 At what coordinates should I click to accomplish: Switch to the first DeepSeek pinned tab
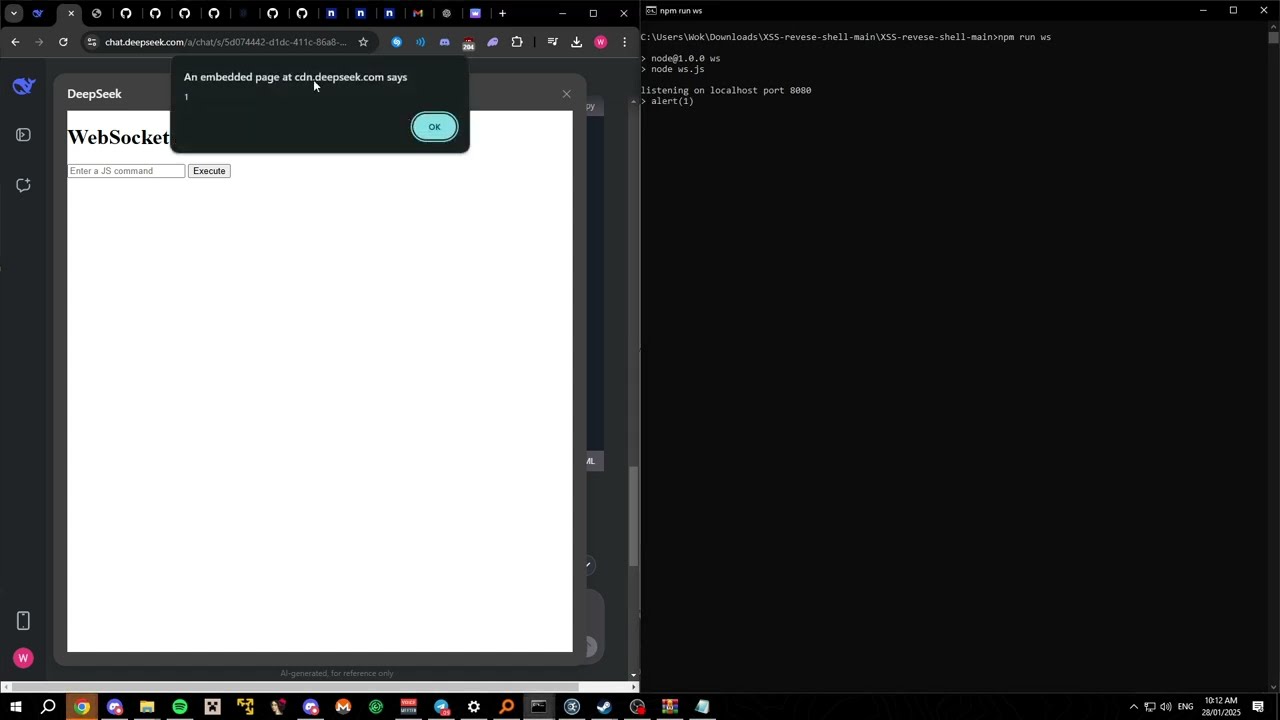point(38,13)
